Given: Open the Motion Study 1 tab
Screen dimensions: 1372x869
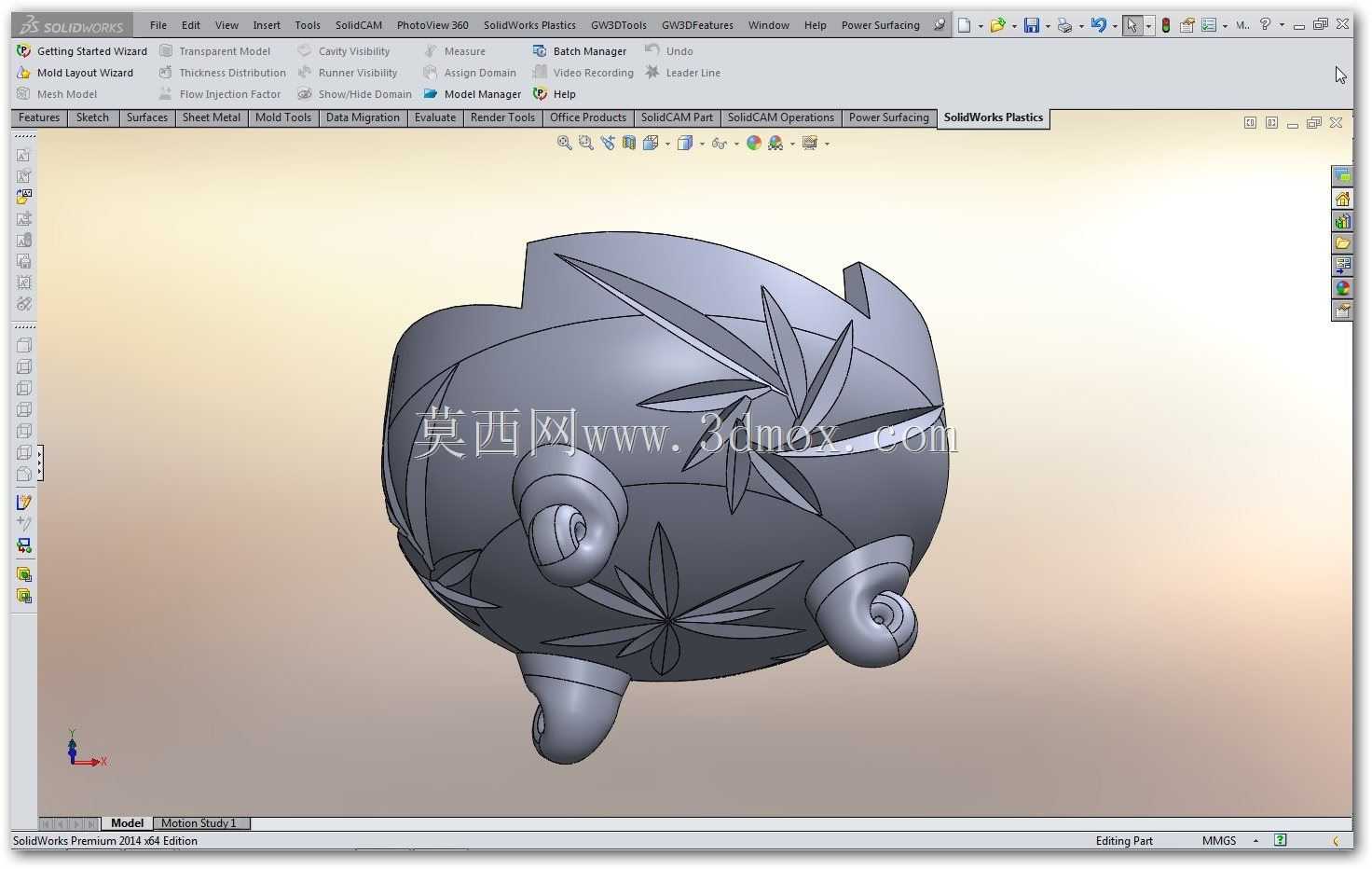Looking at the screenshot, I should (199, 823).
